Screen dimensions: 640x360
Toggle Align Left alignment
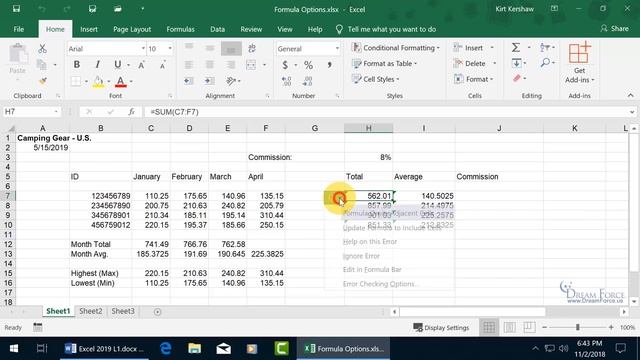tap(189, 64)
